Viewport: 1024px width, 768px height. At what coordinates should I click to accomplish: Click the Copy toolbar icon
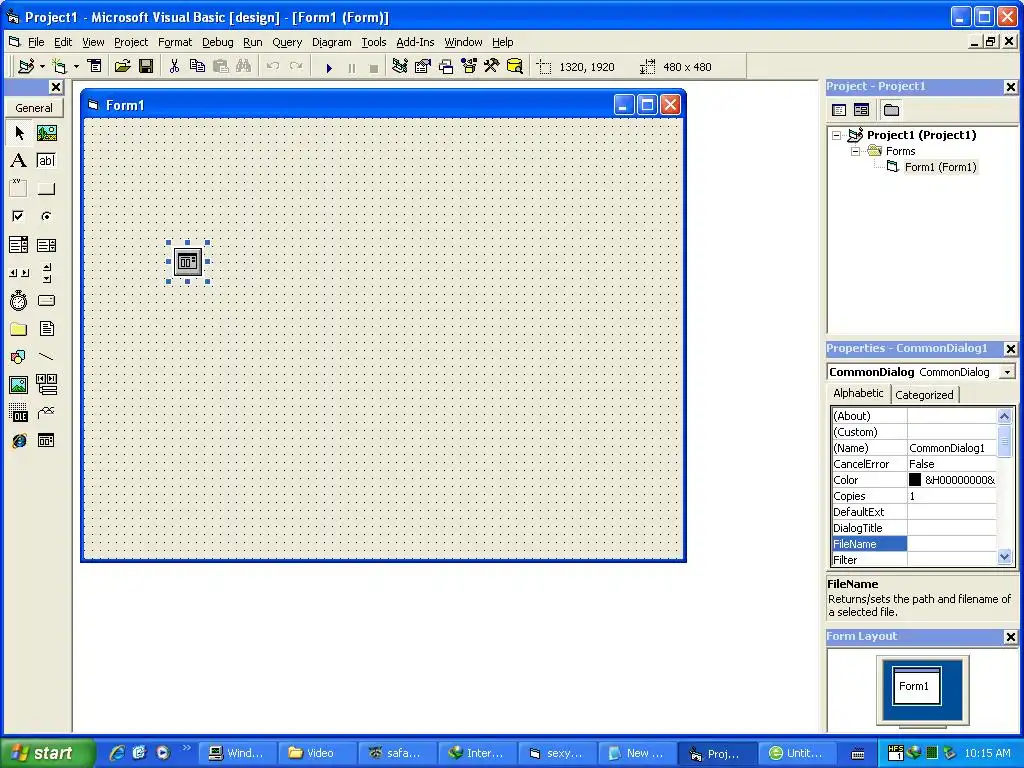click(x=197, y=67)
